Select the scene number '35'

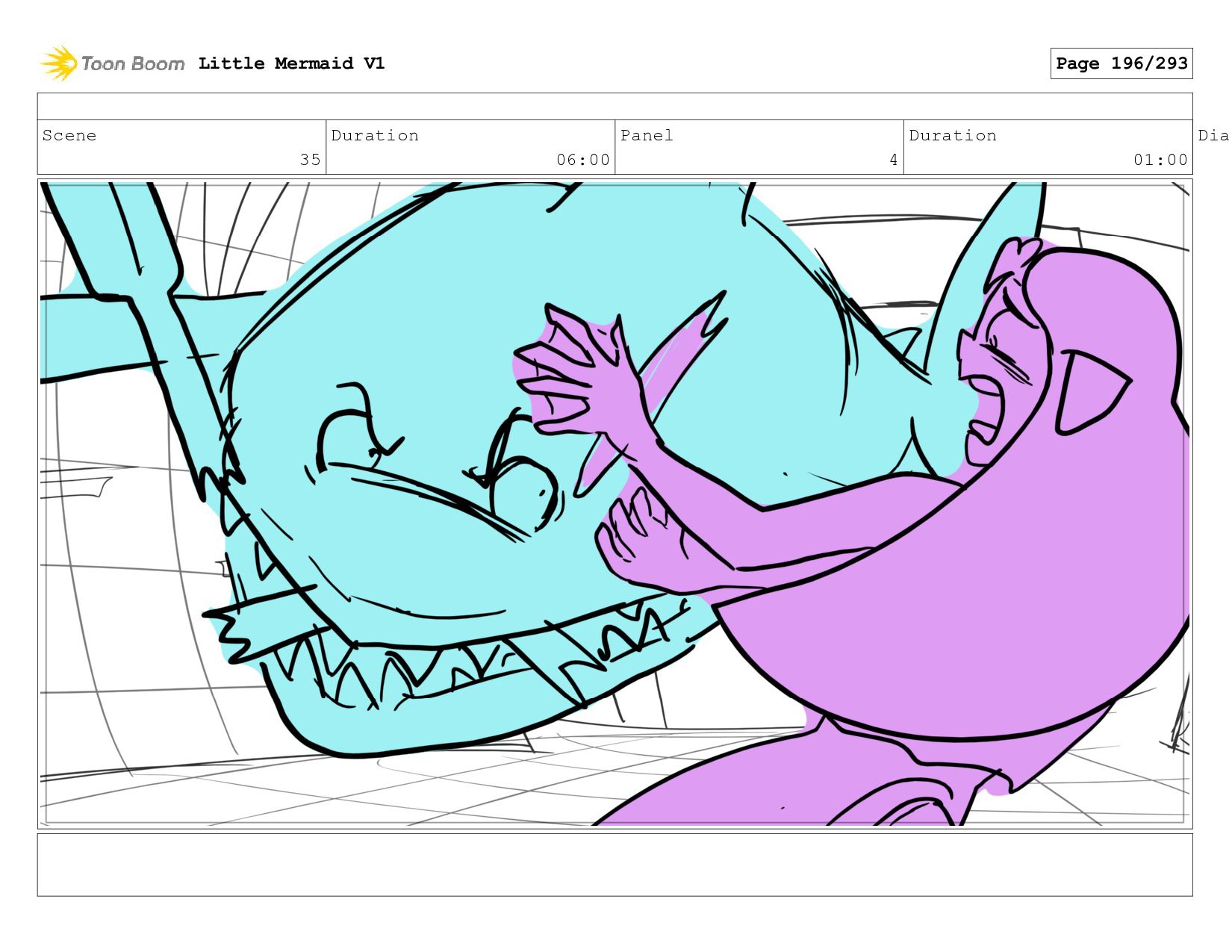[310, 160]
